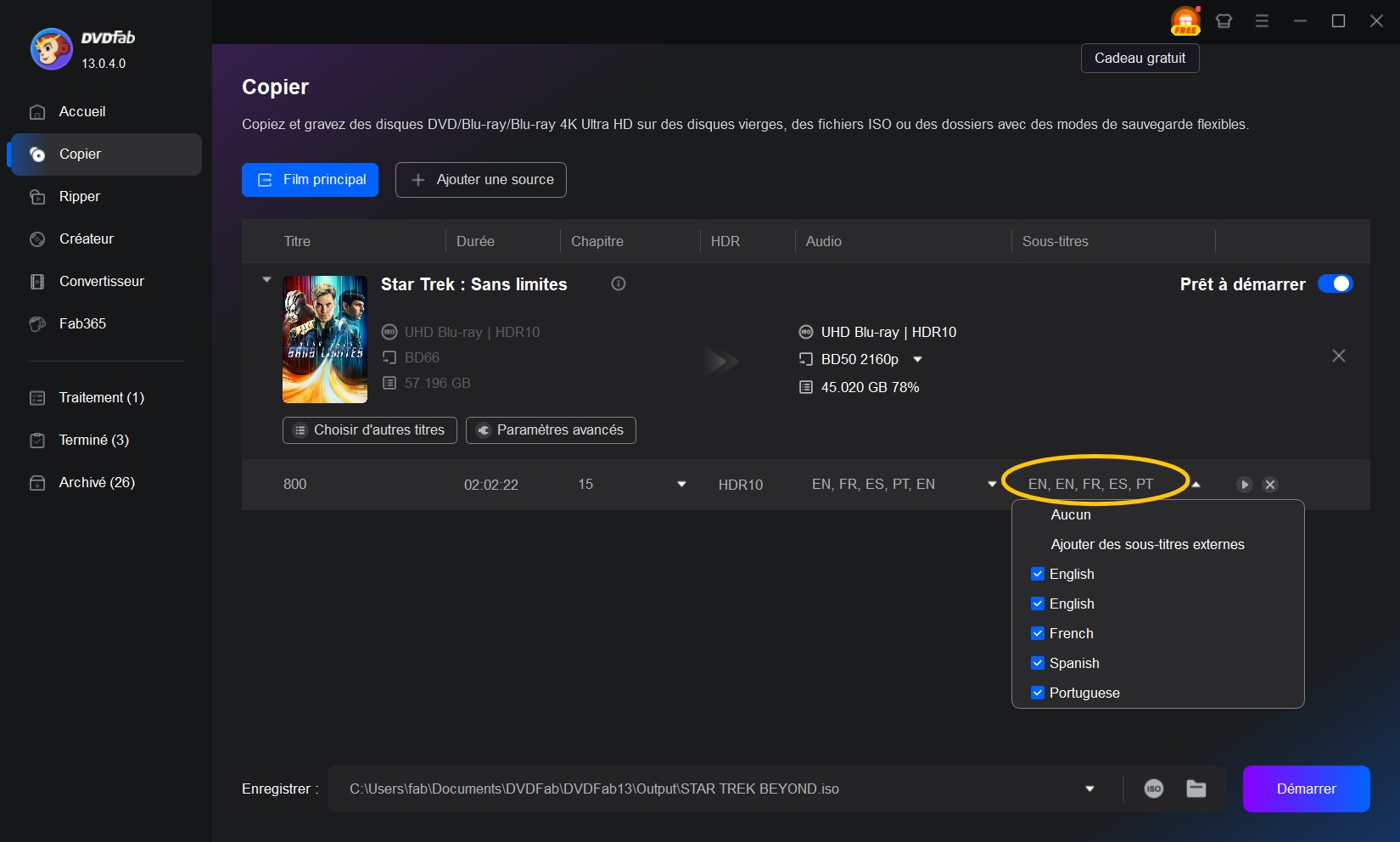This screenshot has height=842, width=1400.
Task: View the Terminé (3) list
Action: [93, 440]
